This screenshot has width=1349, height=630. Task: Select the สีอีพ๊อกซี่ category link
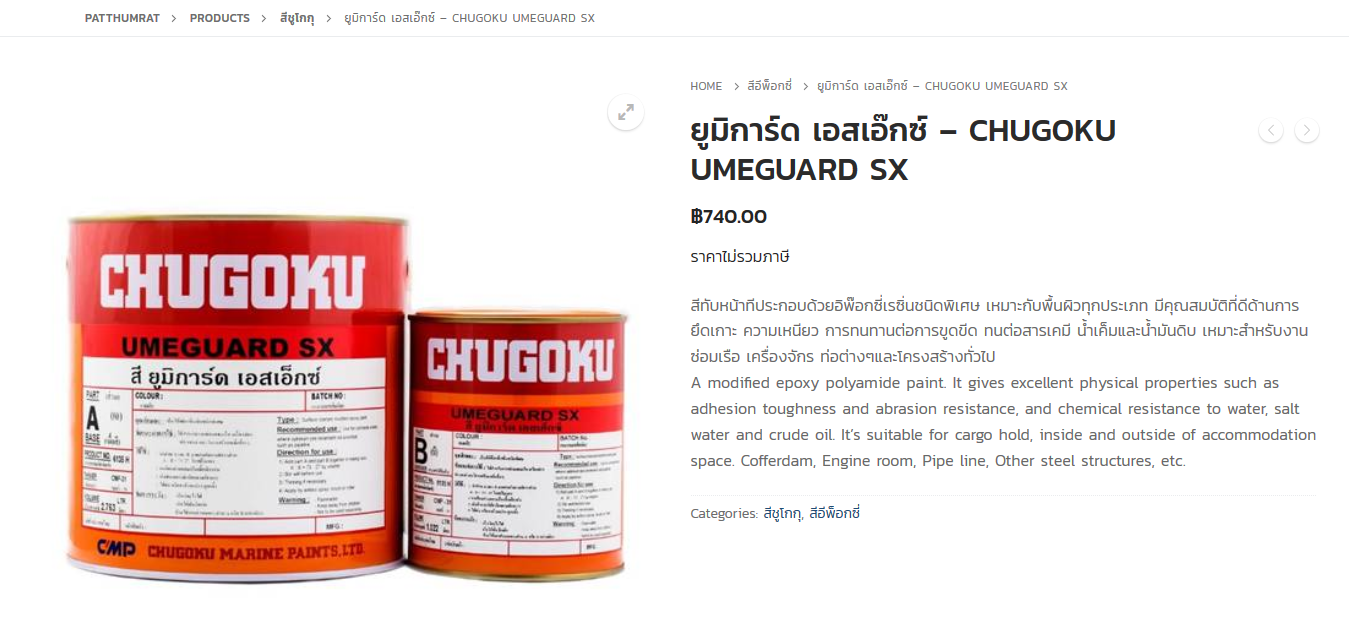pos(834,513)
